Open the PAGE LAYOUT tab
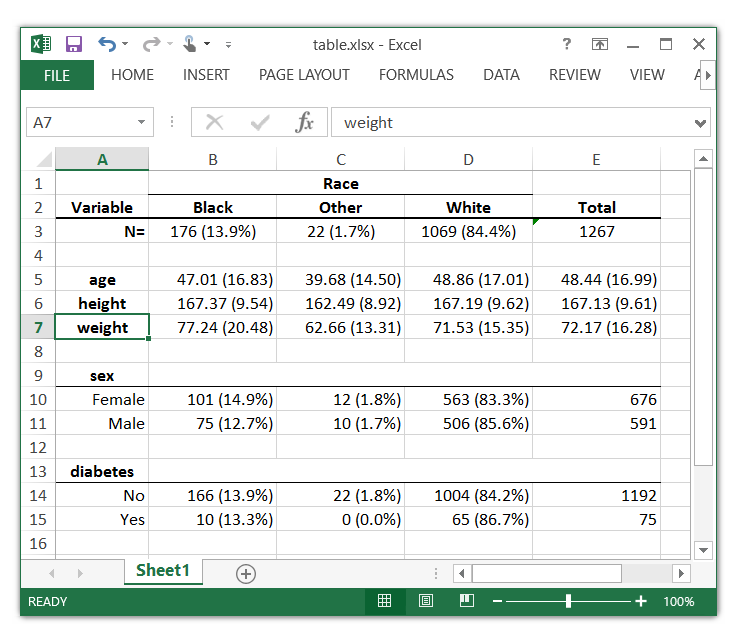 [304, 75]
